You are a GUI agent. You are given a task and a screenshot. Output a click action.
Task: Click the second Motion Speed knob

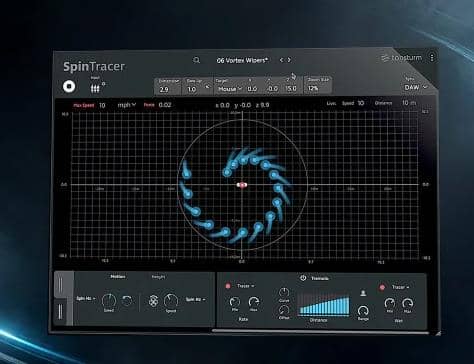click(x=171, y=301)
